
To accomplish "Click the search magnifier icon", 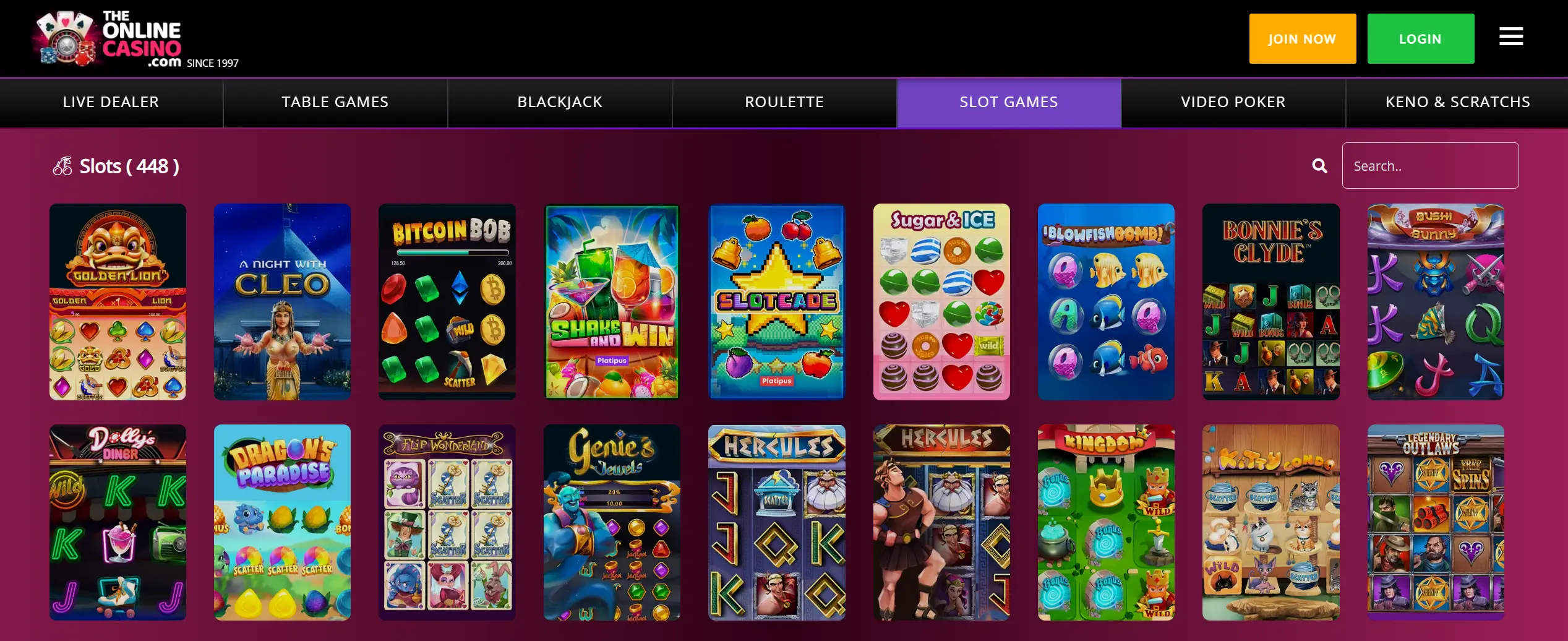I will coord(1319,166).
